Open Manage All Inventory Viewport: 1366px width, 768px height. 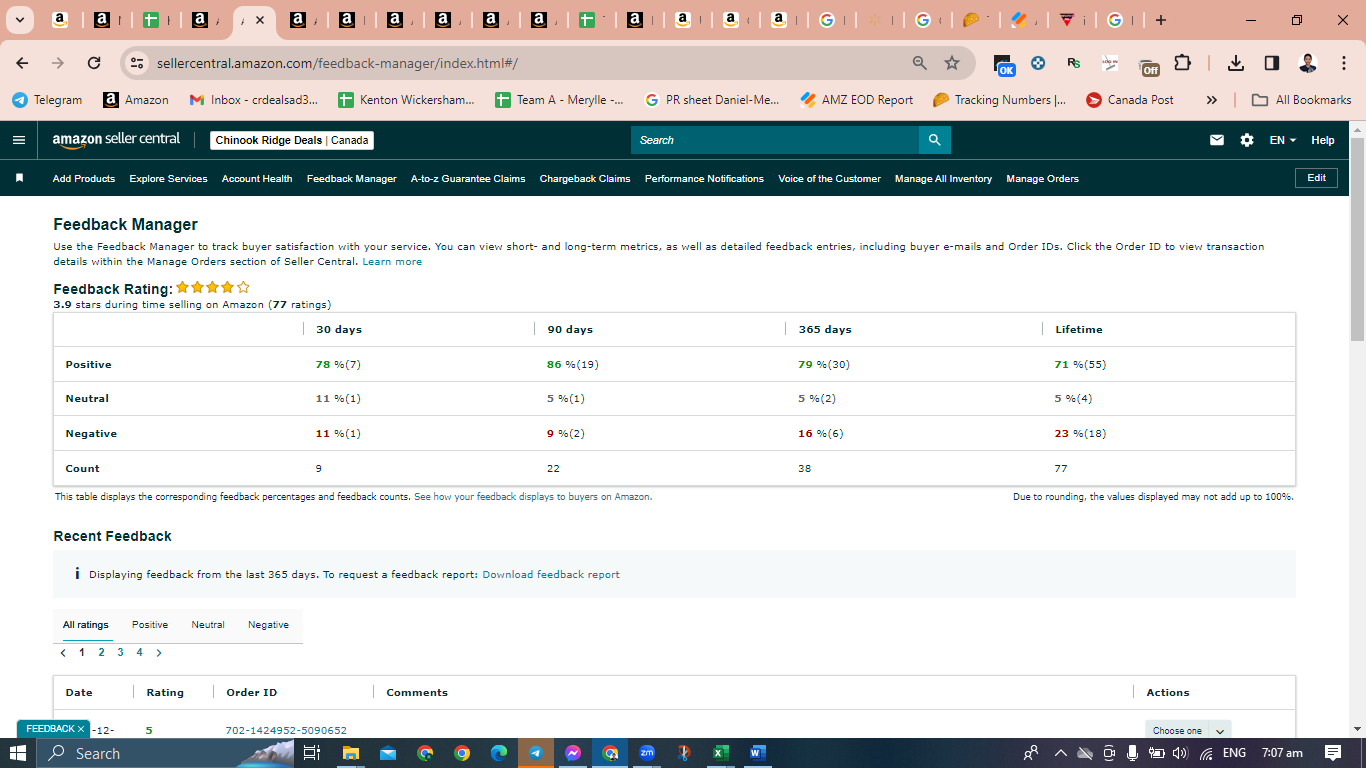943,179
